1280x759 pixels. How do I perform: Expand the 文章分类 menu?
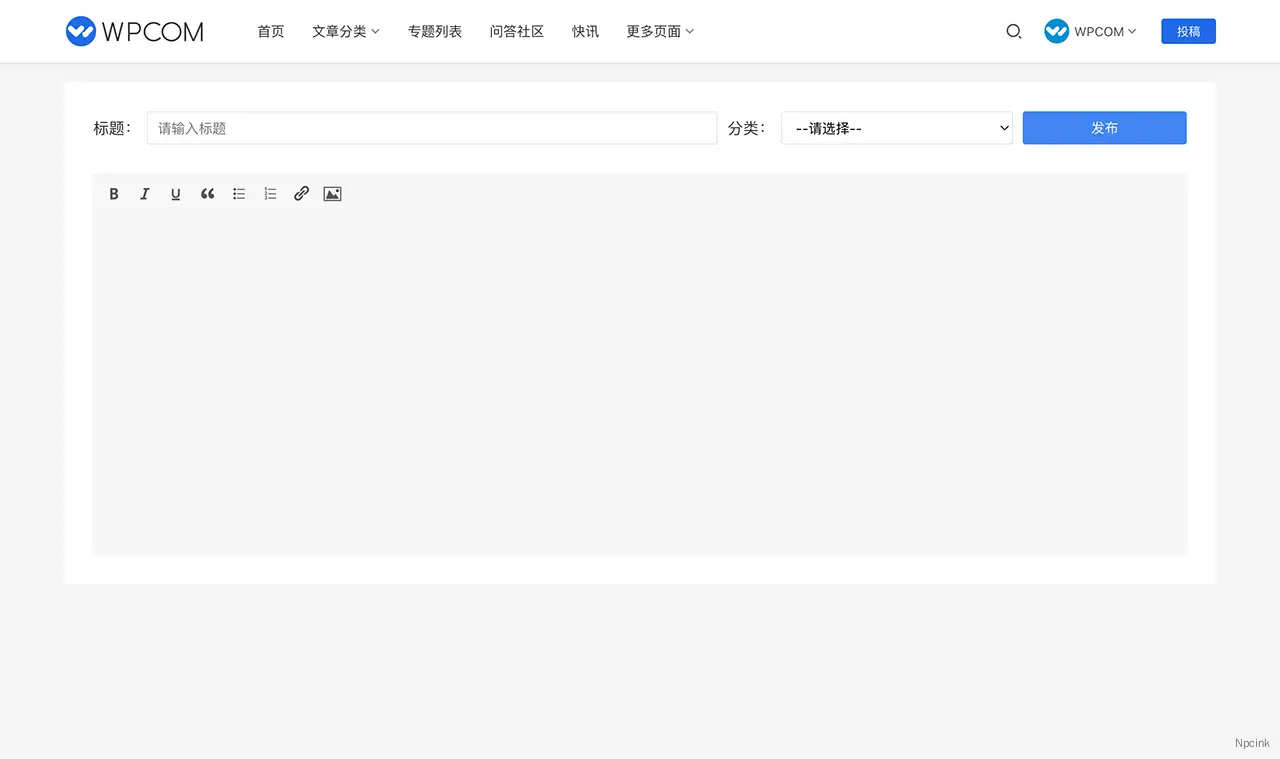[345, 31]
